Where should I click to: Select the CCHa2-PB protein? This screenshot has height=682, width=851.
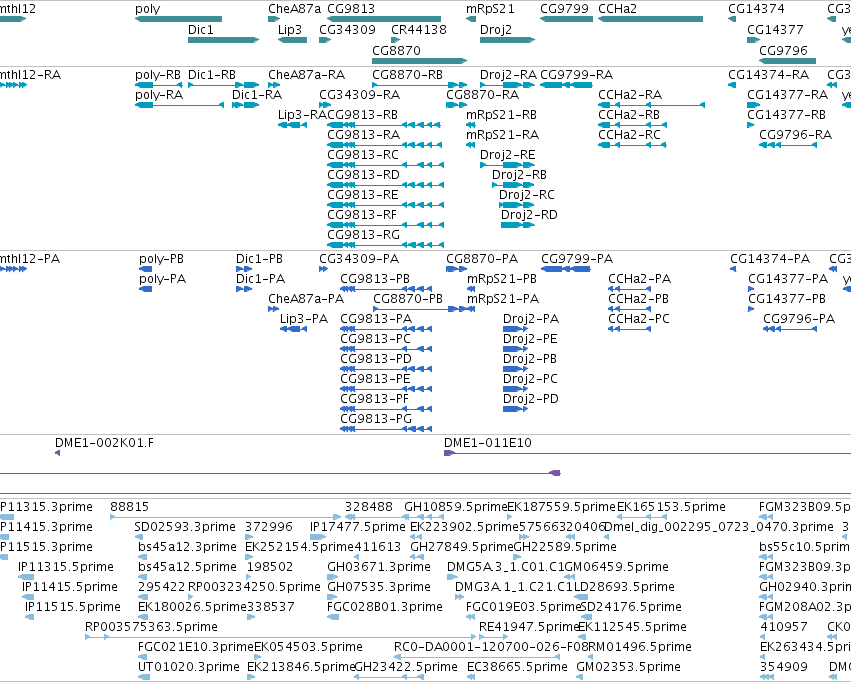coord(630,309)
